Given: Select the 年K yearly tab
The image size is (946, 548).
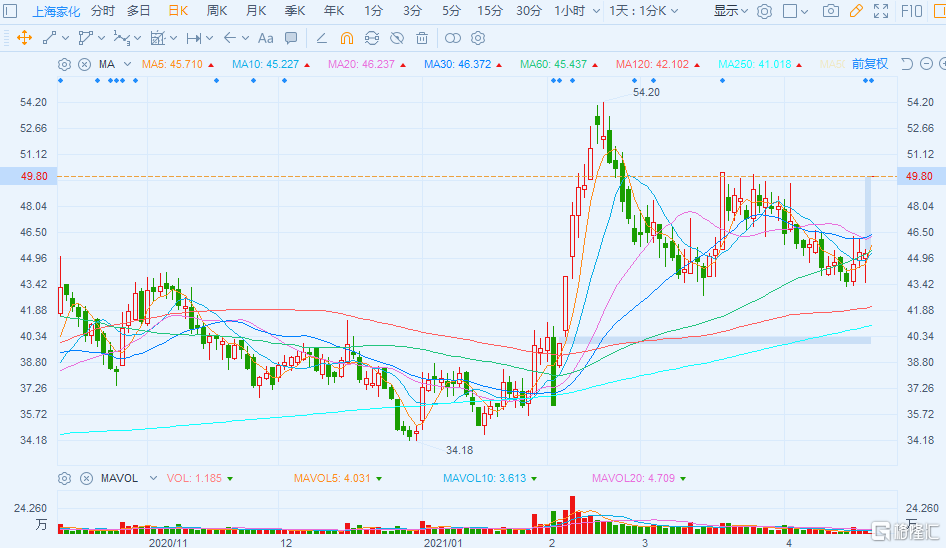Looking at the screenshot, I should point(334,11).
